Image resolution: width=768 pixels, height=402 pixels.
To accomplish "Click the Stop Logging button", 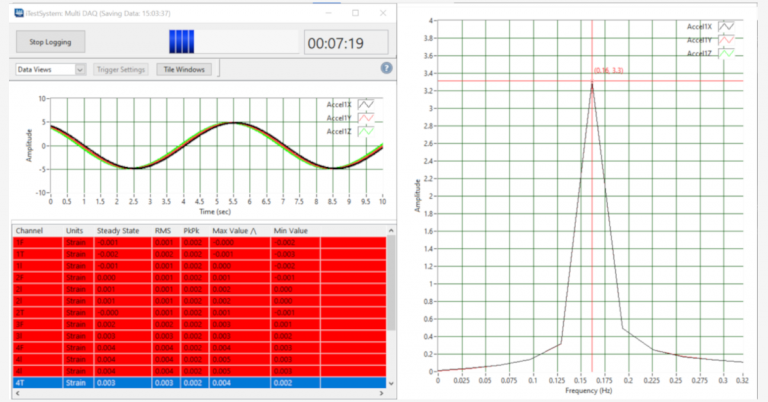I will (50, 42).
